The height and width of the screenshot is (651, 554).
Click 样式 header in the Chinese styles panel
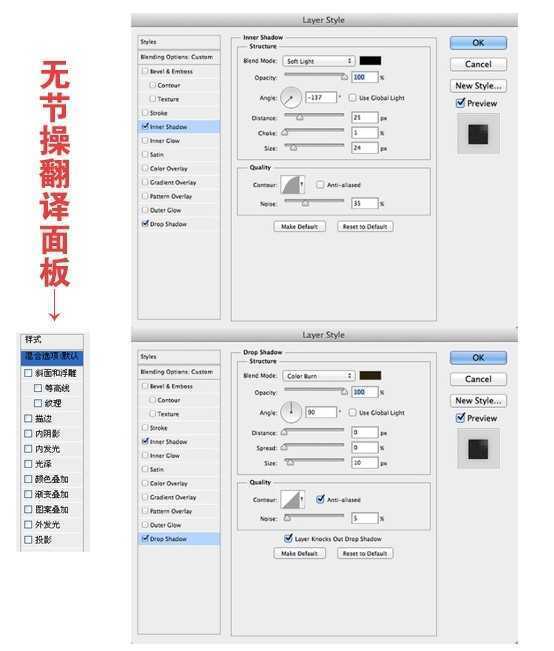(x=52, y=340)
